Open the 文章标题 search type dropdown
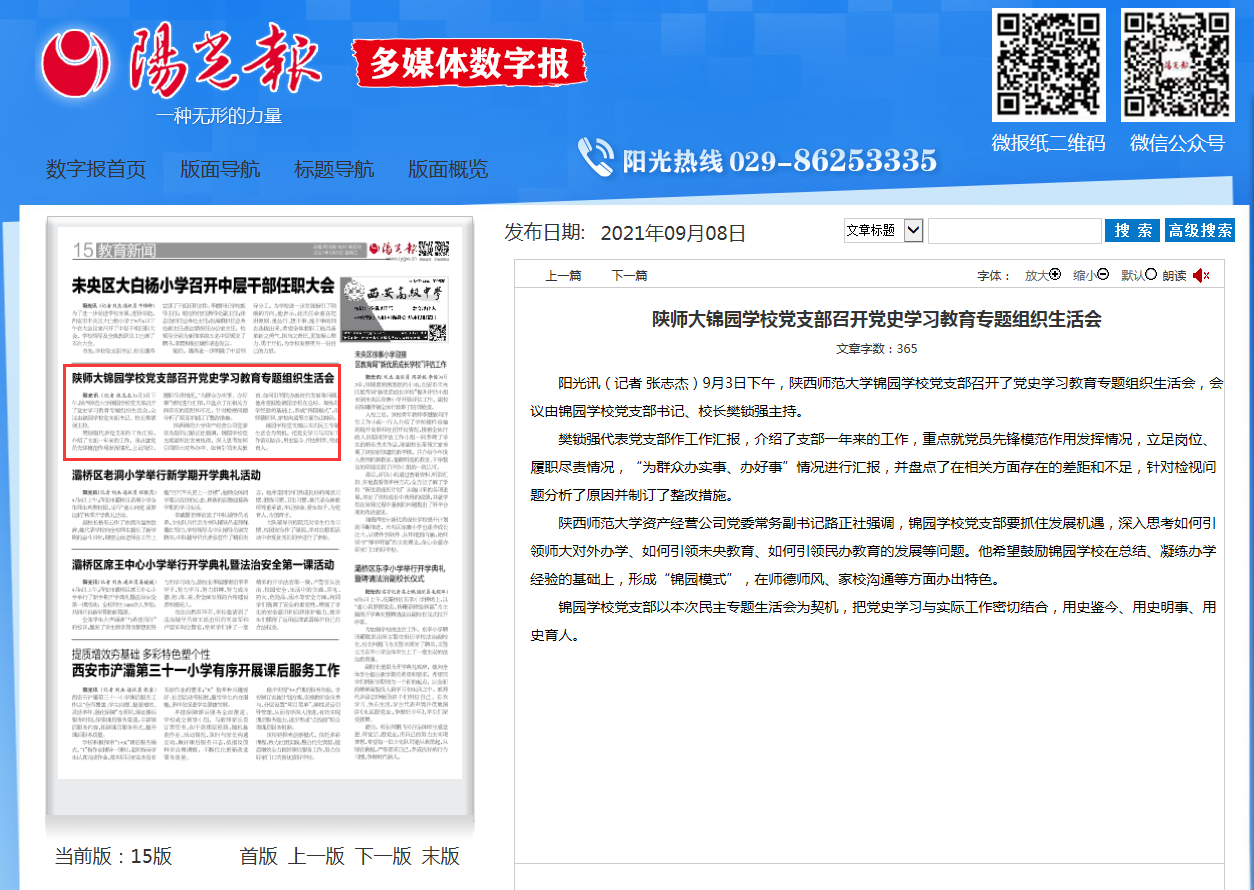Viewport: 1254px width, 890px height. (883, 231)
